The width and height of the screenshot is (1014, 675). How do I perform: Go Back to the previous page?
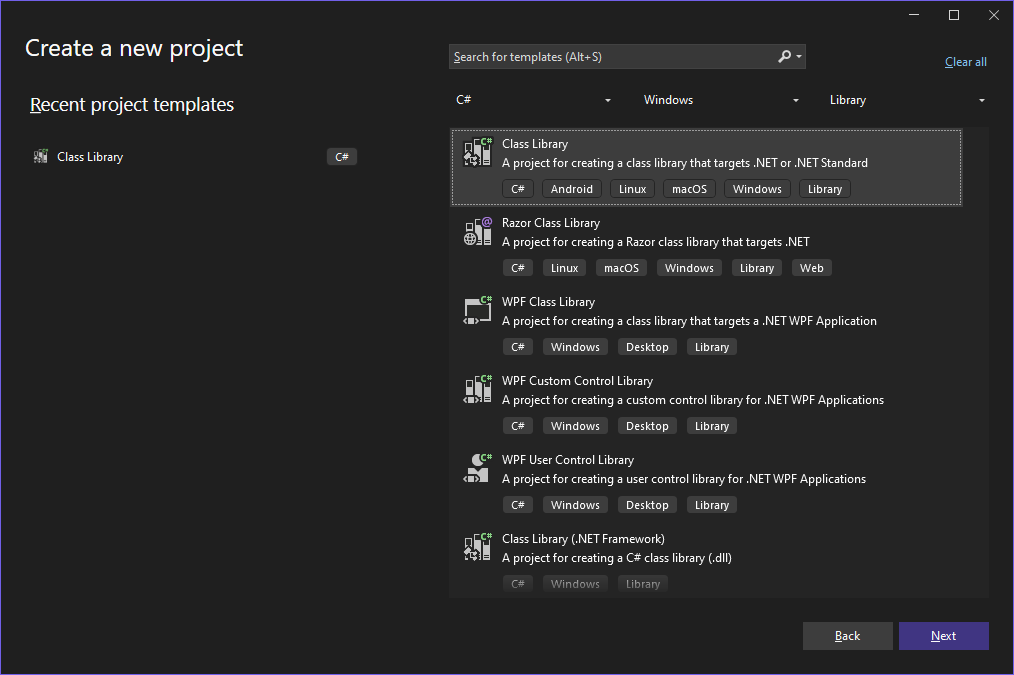pos(847,636)
